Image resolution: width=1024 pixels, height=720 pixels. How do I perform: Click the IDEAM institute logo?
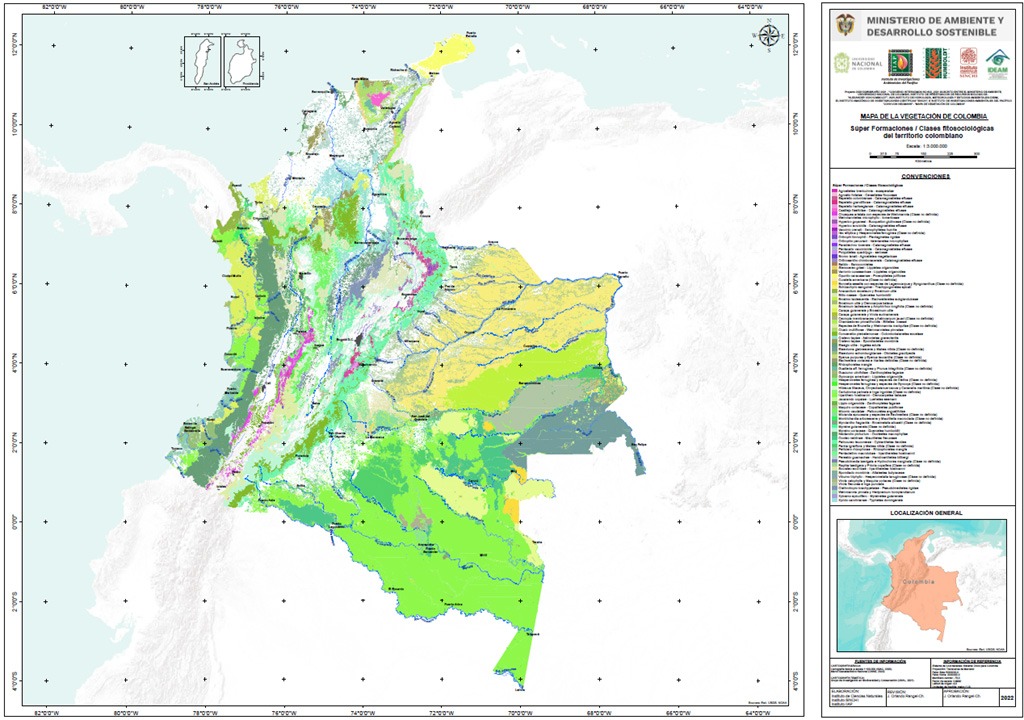tap(997, 62)
